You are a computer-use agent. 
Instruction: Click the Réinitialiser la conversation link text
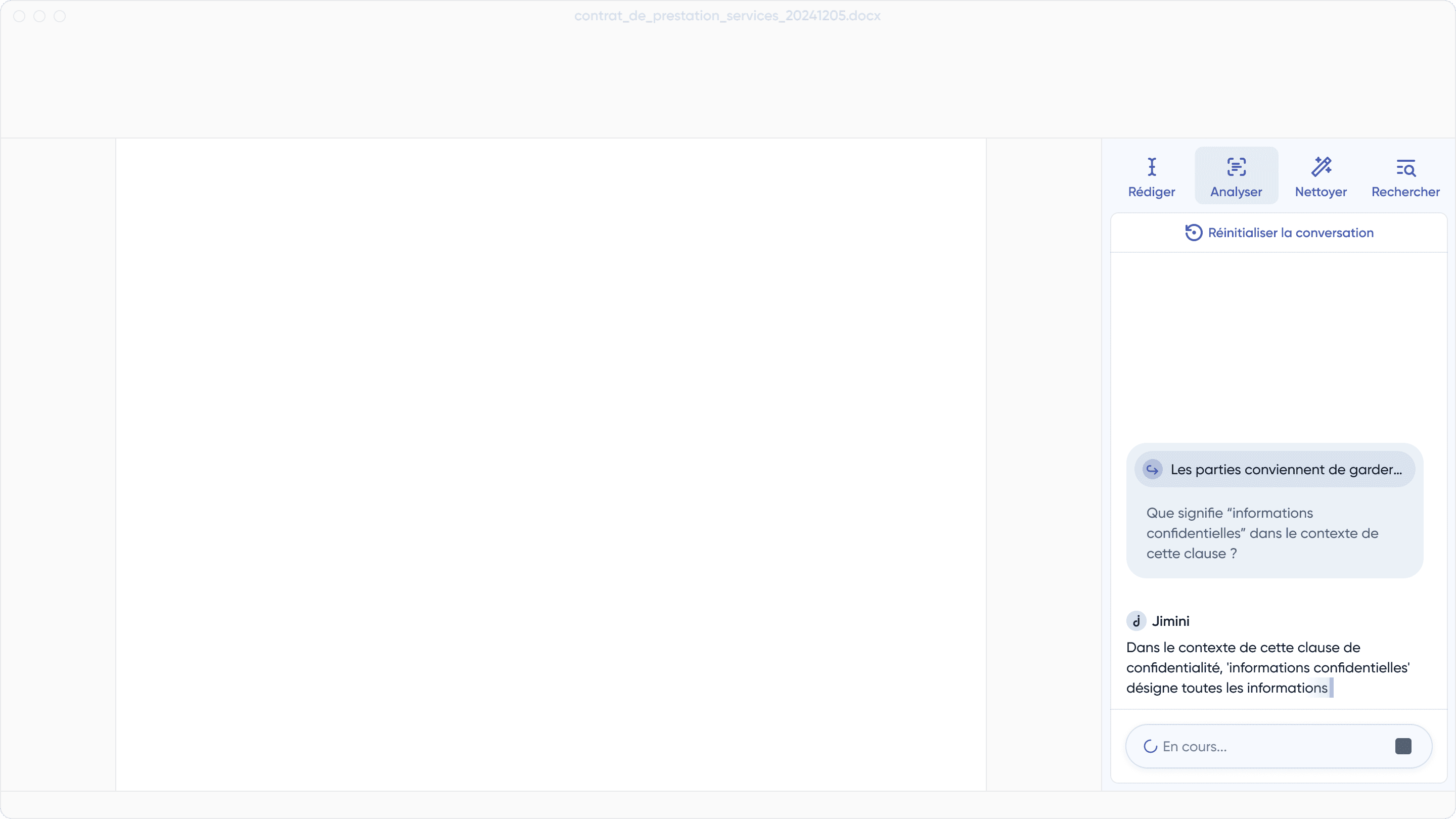[x=1290, y=233]
